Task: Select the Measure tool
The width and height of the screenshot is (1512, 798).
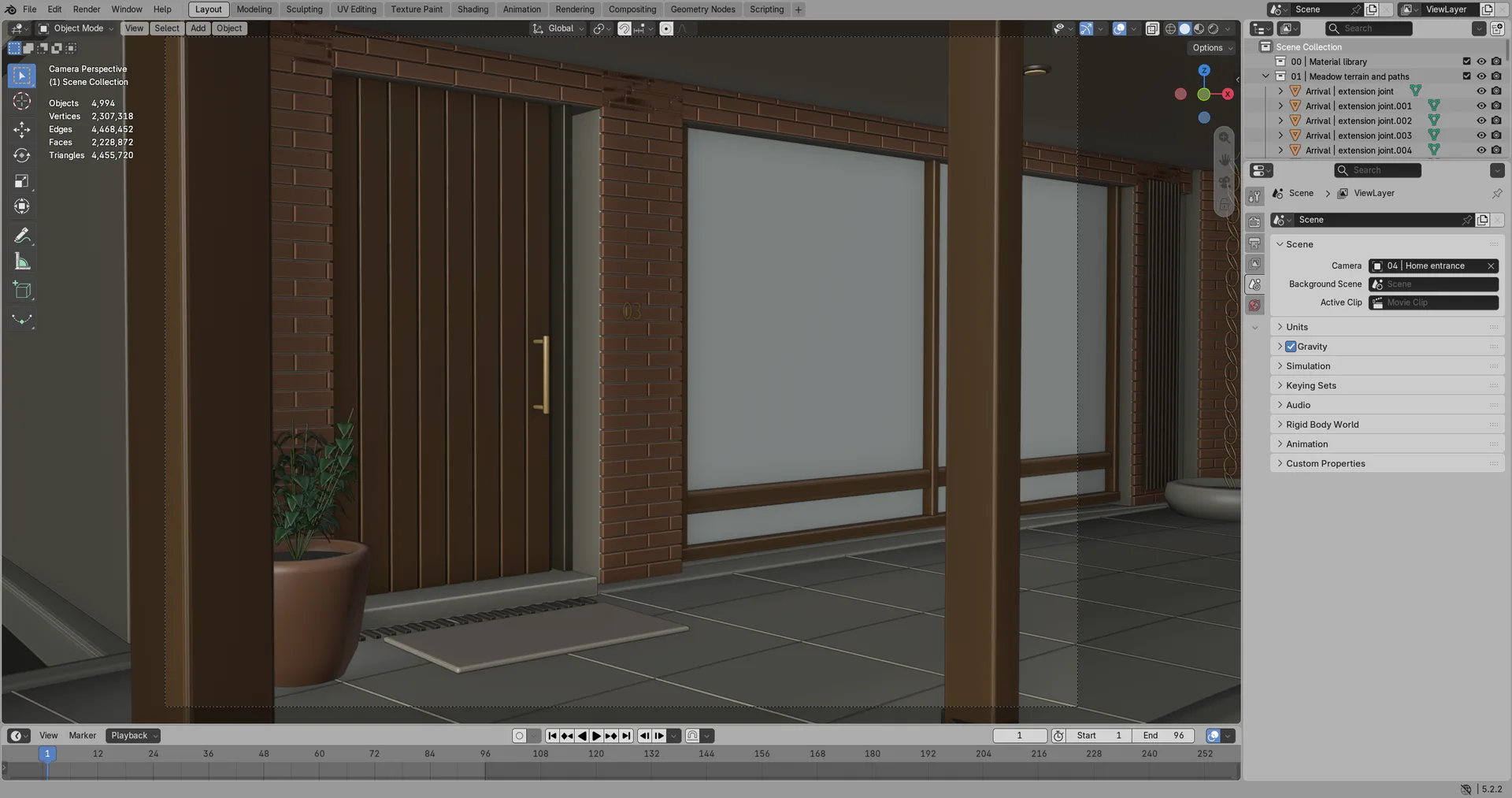Action: tap(22, 262)
